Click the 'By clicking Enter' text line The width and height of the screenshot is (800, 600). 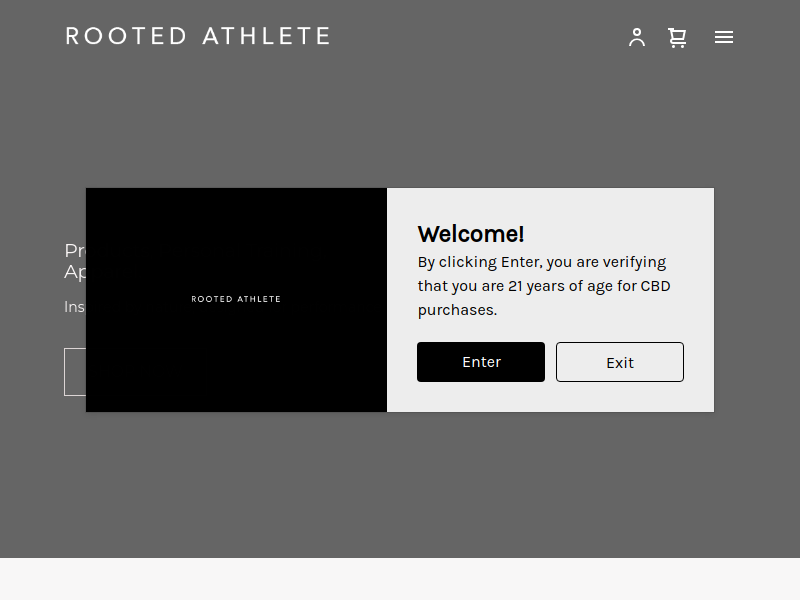click(x=542, y=262)
